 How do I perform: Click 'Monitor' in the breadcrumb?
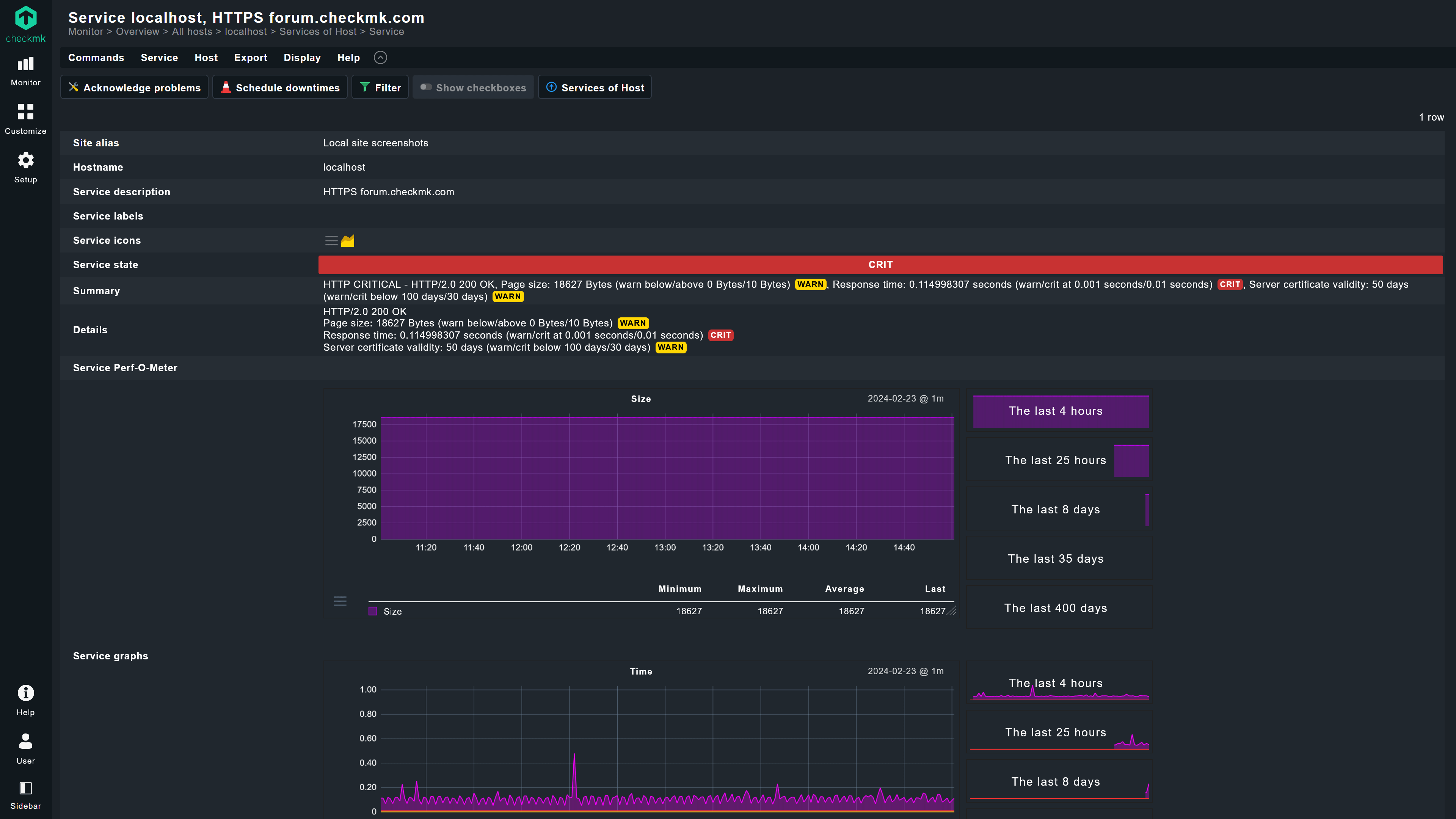click(86, 31)
